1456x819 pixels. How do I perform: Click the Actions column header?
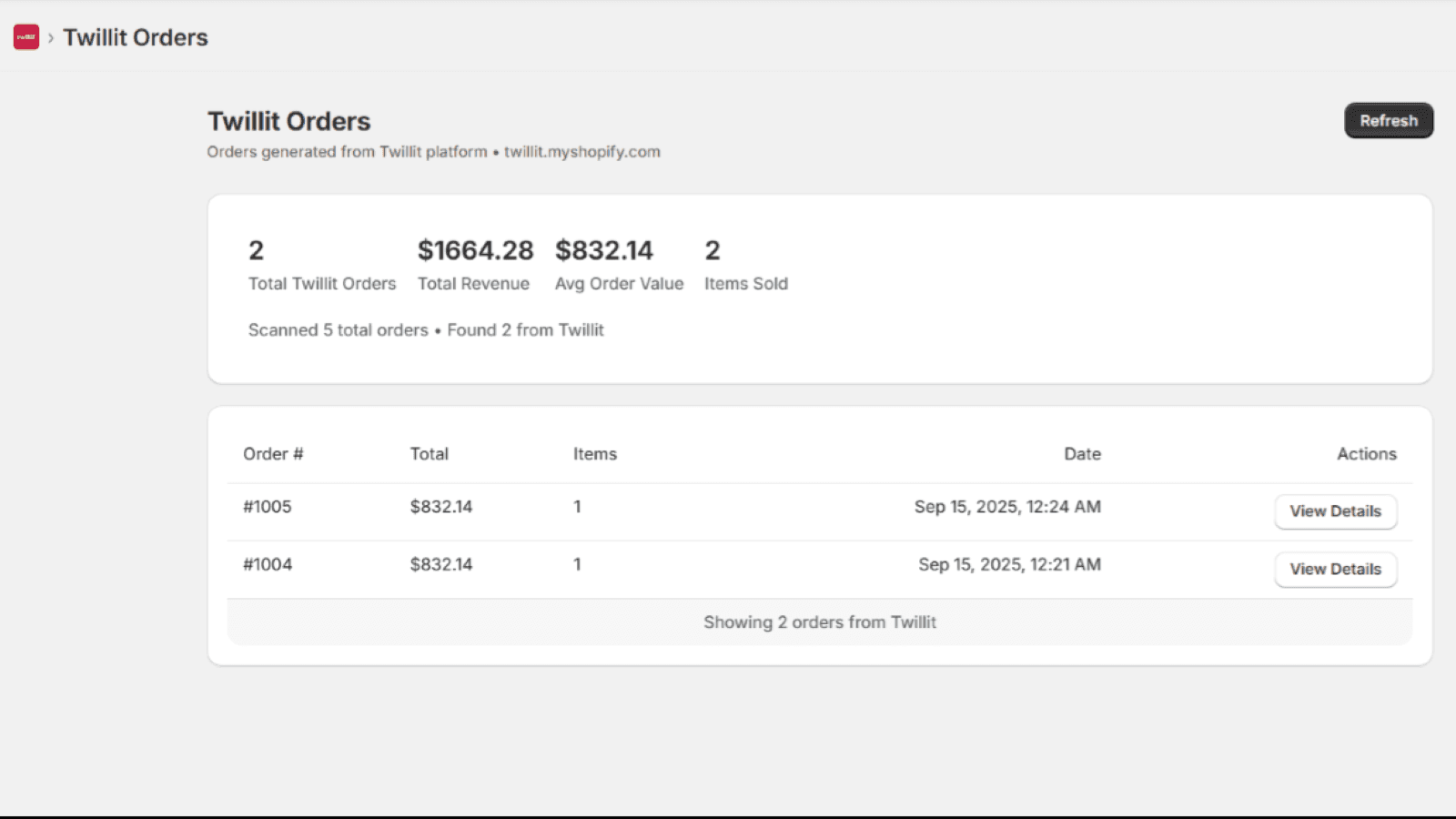(1367, 454)
